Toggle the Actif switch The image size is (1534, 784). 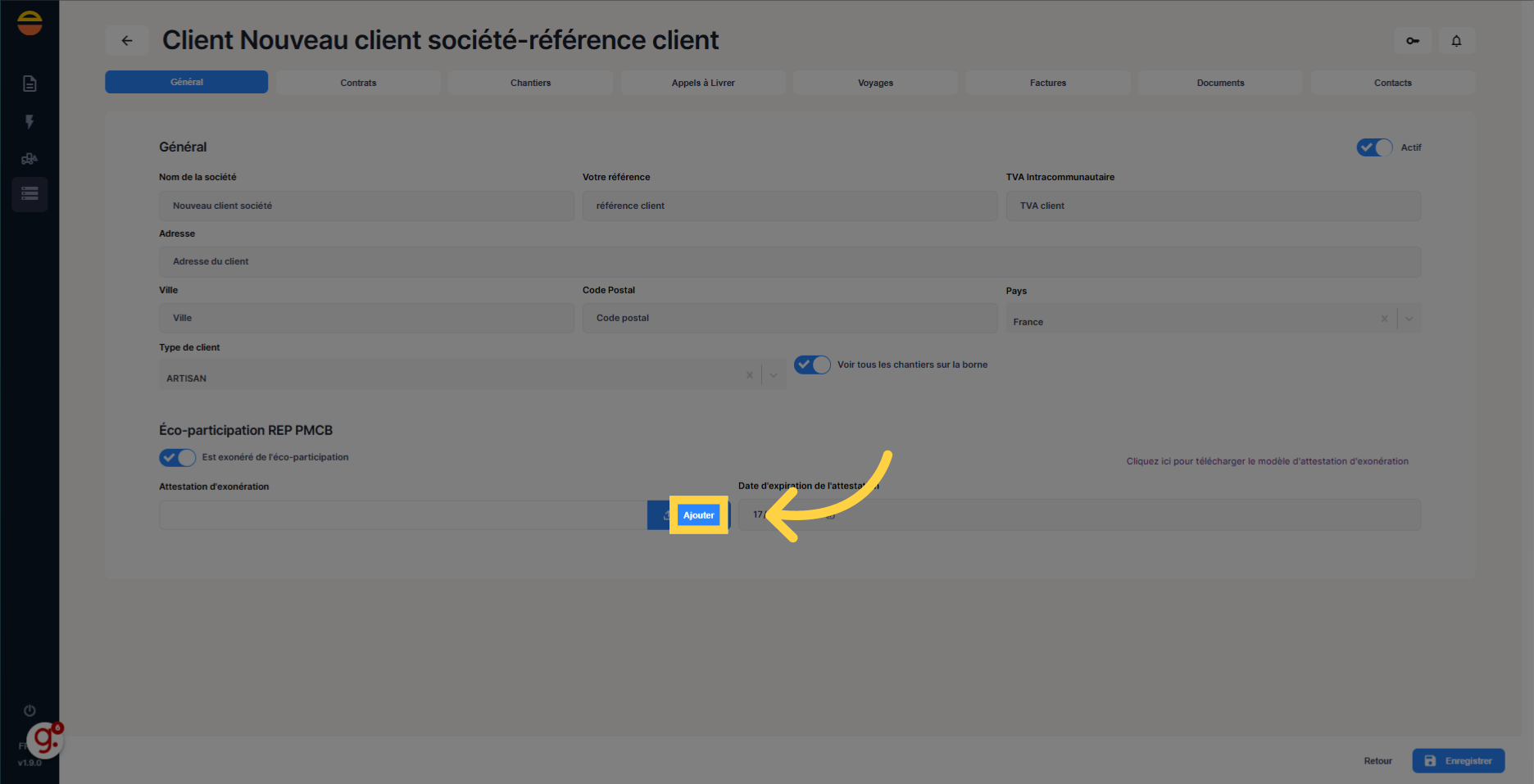pyautogui.click(x=1374, y=147)
